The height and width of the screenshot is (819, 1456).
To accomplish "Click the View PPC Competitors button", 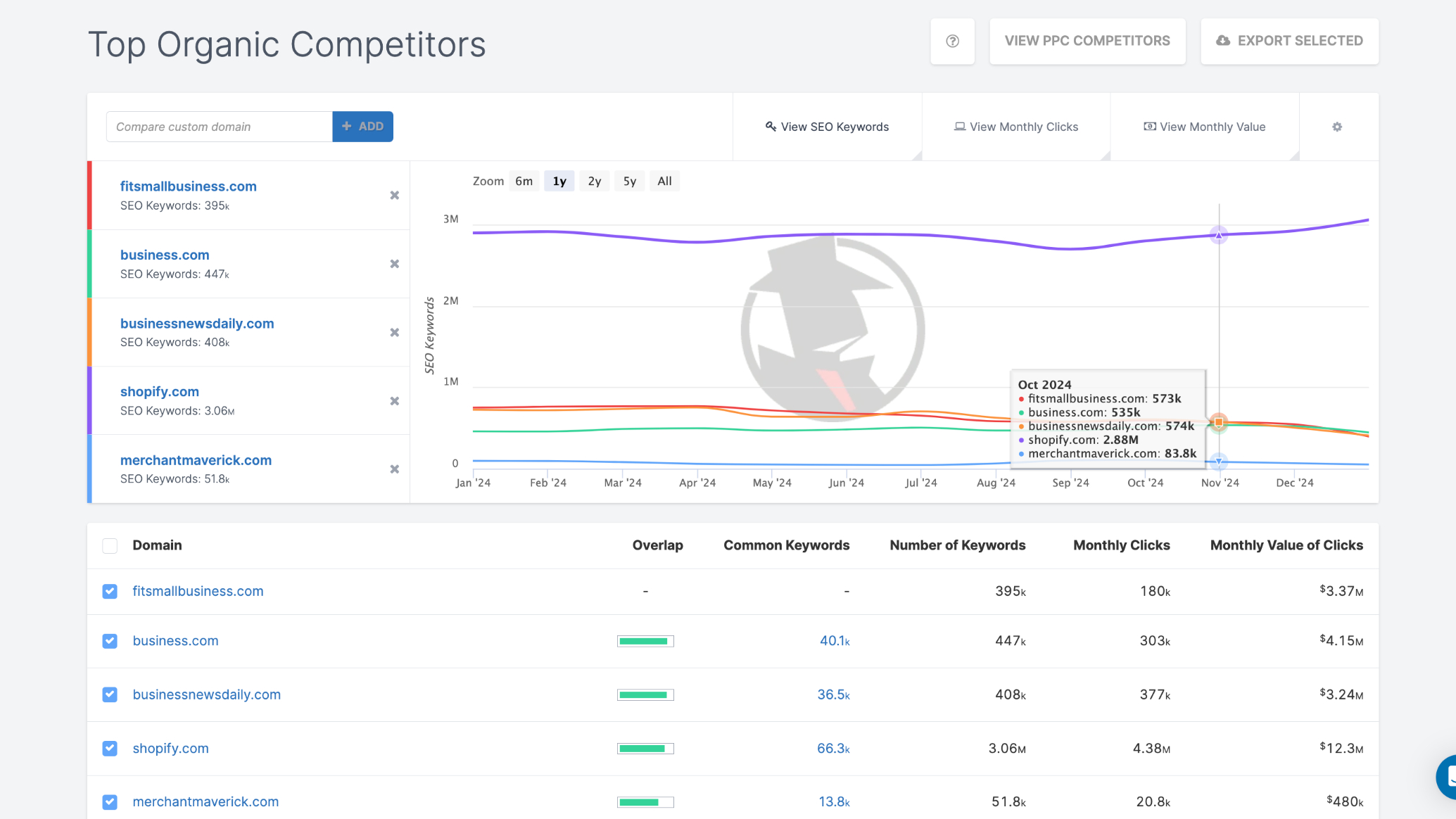I will pos(1087,42).
